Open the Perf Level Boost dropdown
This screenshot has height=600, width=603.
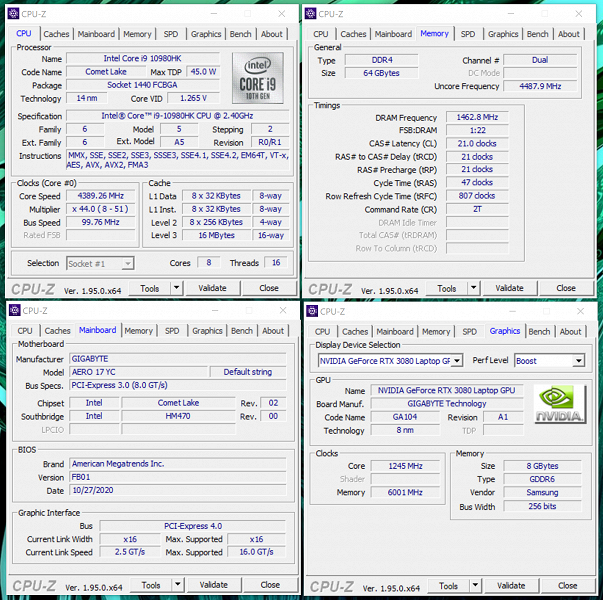(x=578, y=361)
